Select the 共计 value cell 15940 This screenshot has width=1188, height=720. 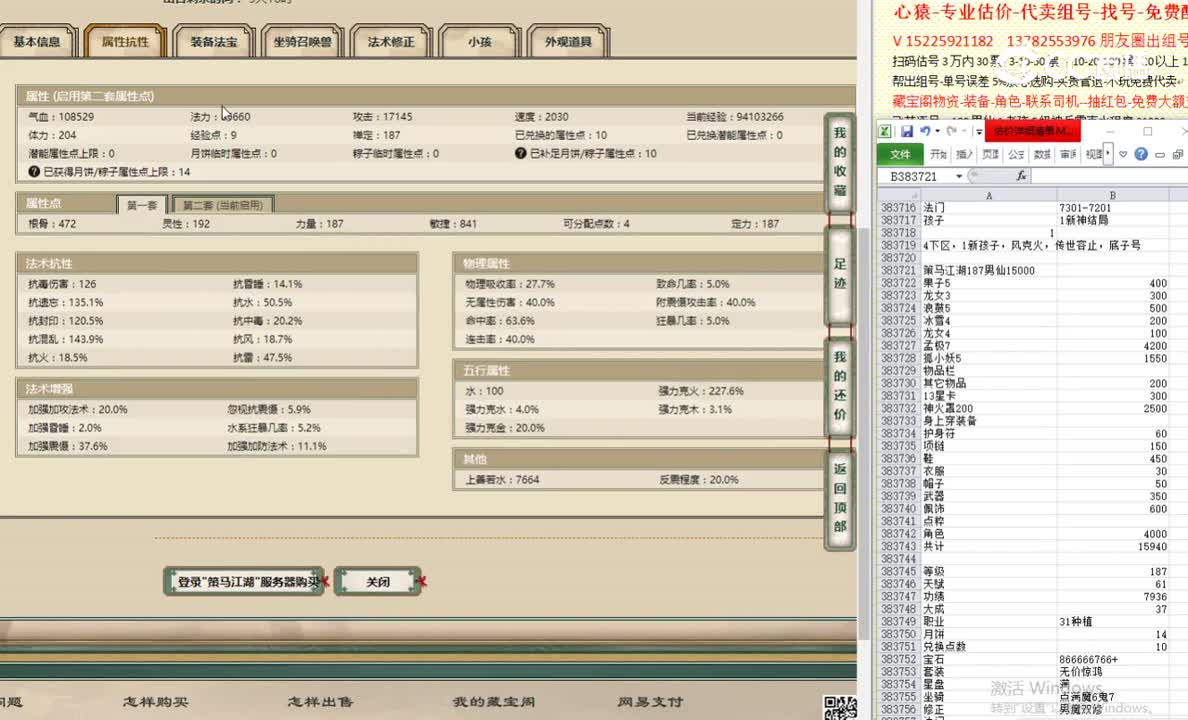[x=1112, y=546]
